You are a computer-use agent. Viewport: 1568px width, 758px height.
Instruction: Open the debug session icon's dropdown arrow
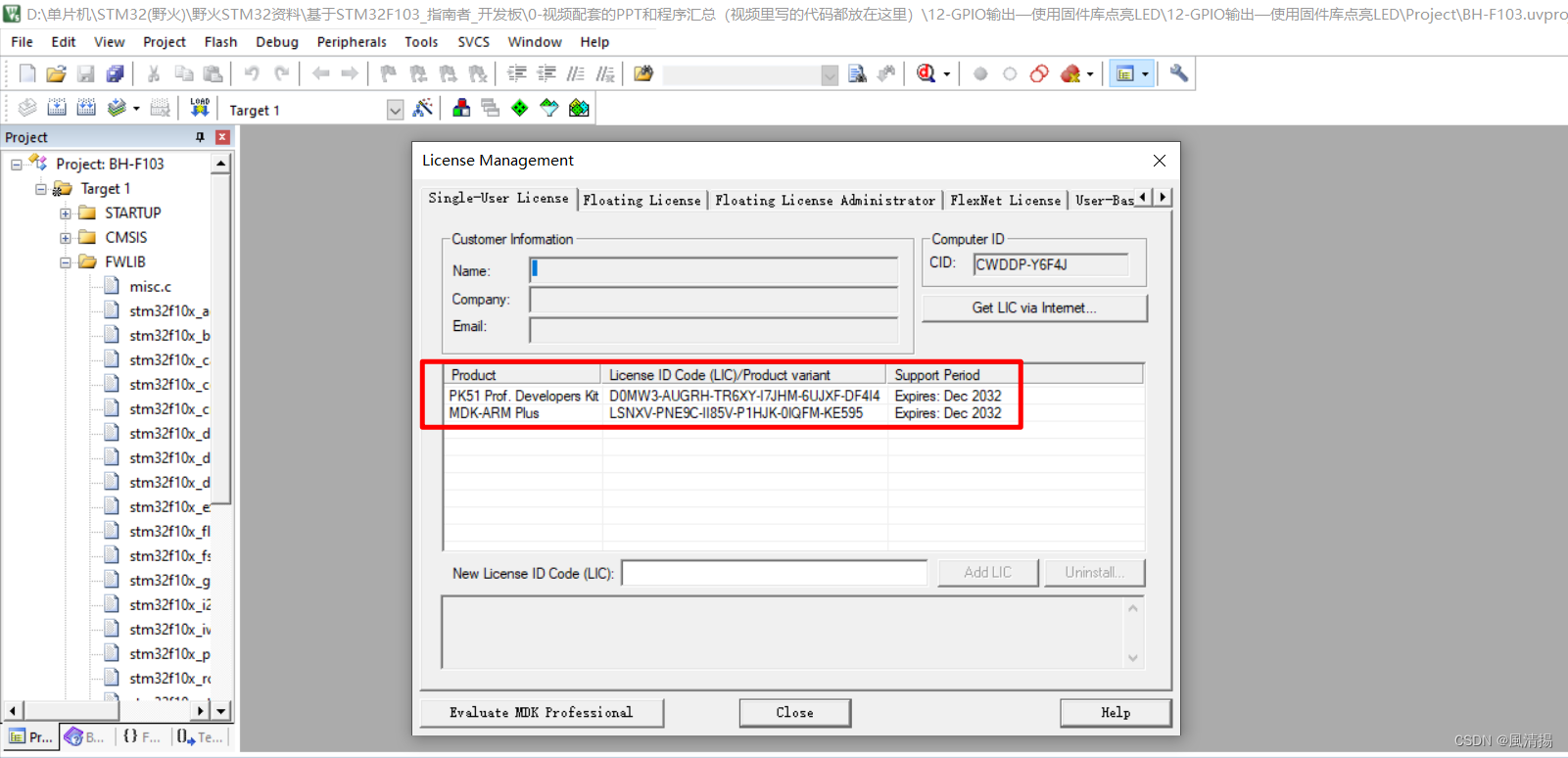946,74
